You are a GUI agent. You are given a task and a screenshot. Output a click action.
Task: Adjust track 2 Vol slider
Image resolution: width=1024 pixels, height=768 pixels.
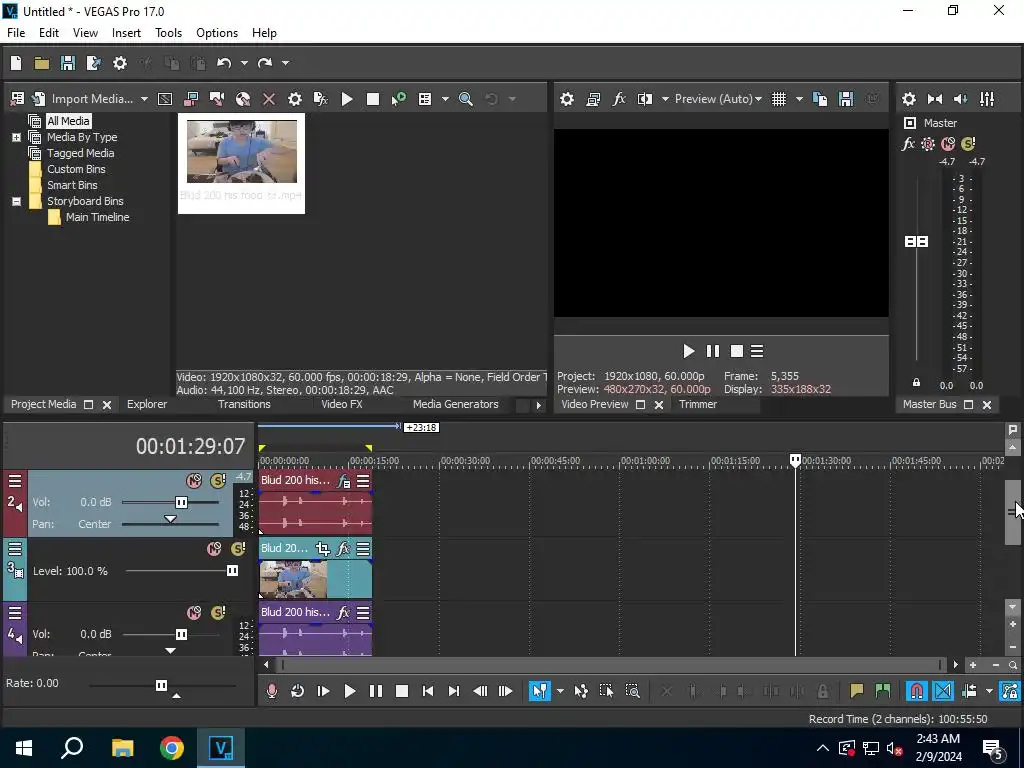tap(182, 502)
